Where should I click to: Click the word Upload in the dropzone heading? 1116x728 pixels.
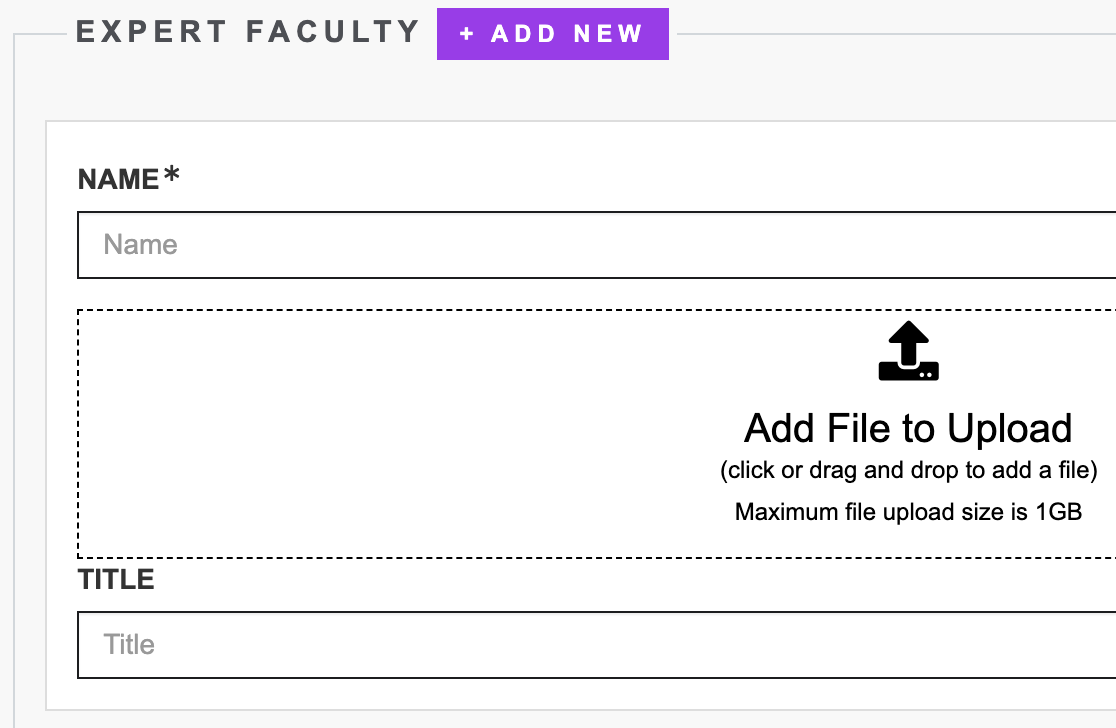coord(1009,428)
